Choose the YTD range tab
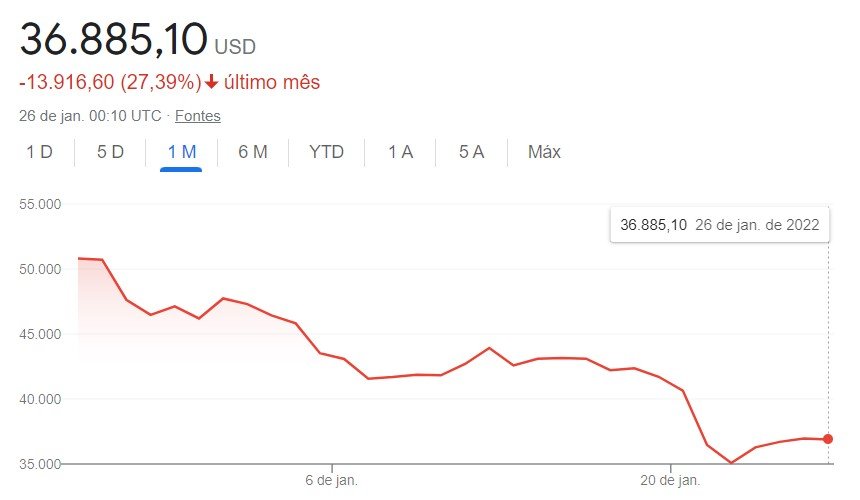This screenshot has width=860, height=500. click(326, 152)
